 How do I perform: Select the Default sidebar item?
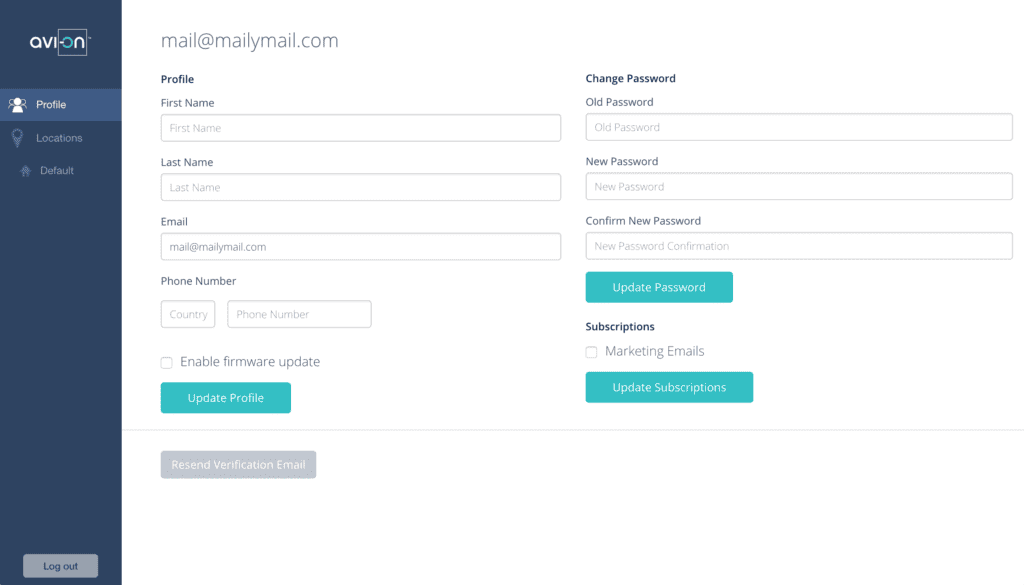(57, 171)
